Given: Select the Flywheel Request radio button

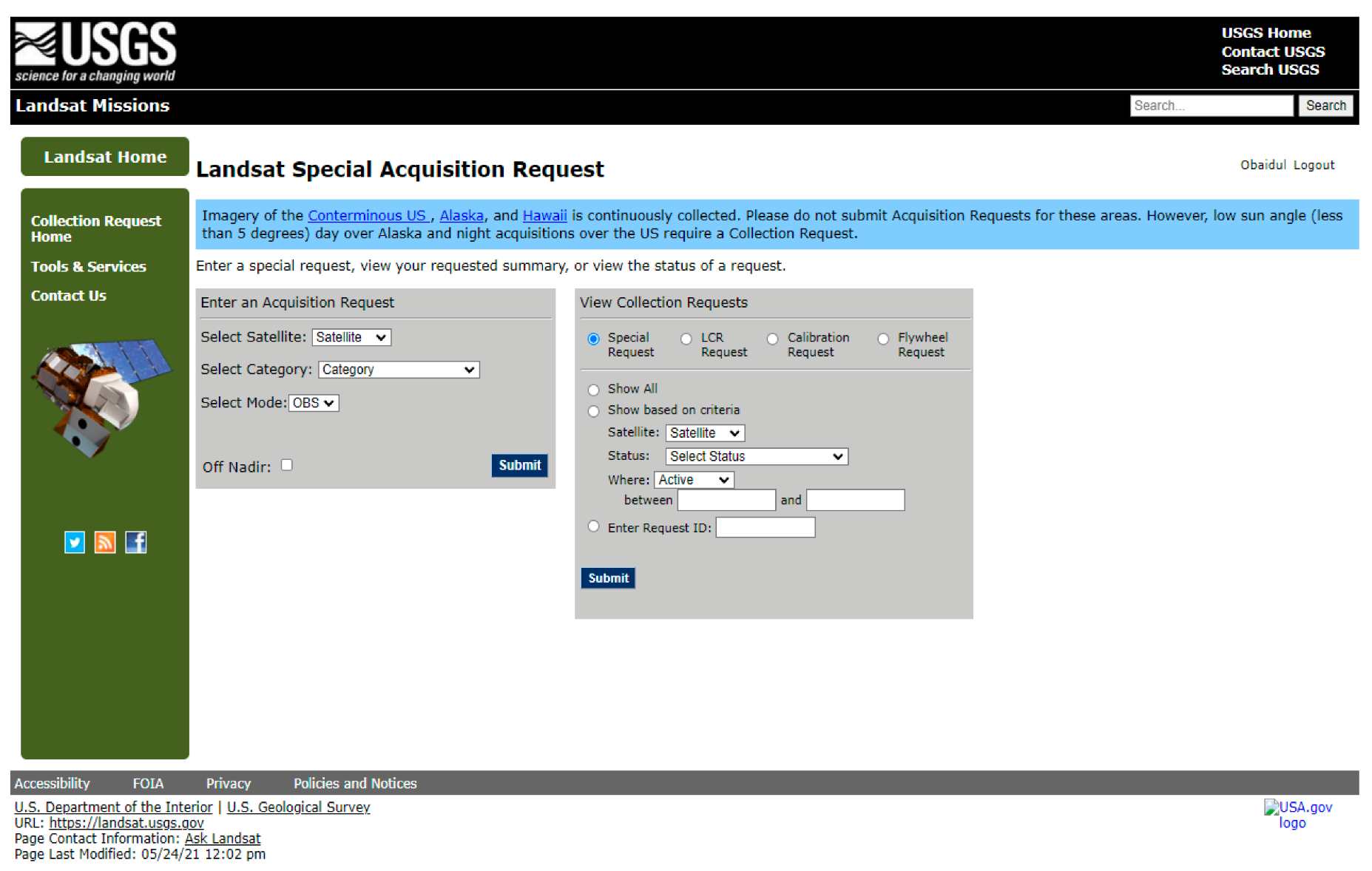Looking at the screenshot, I should click(883, 339).
